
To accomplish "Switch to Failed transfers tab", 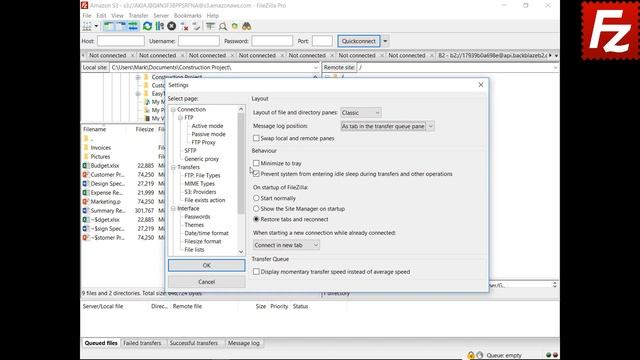I will tap(142, 343).
